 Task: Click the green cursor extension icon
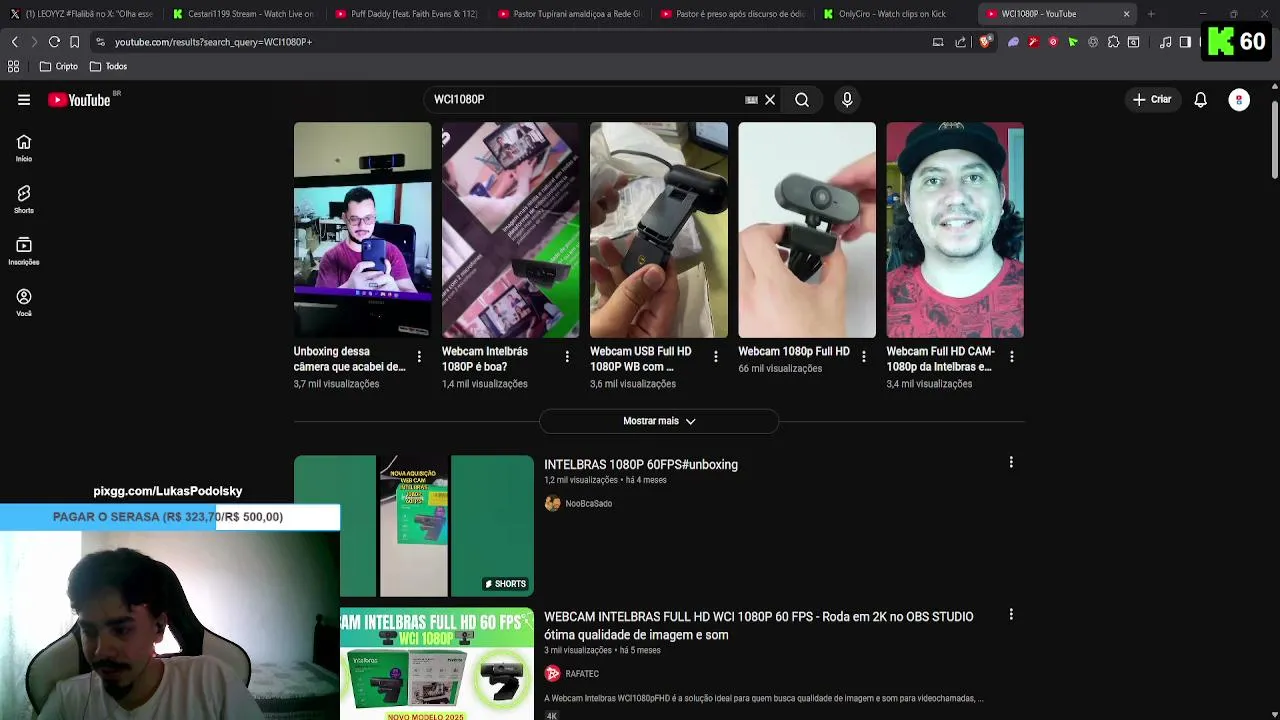[x=1073, y=42]
